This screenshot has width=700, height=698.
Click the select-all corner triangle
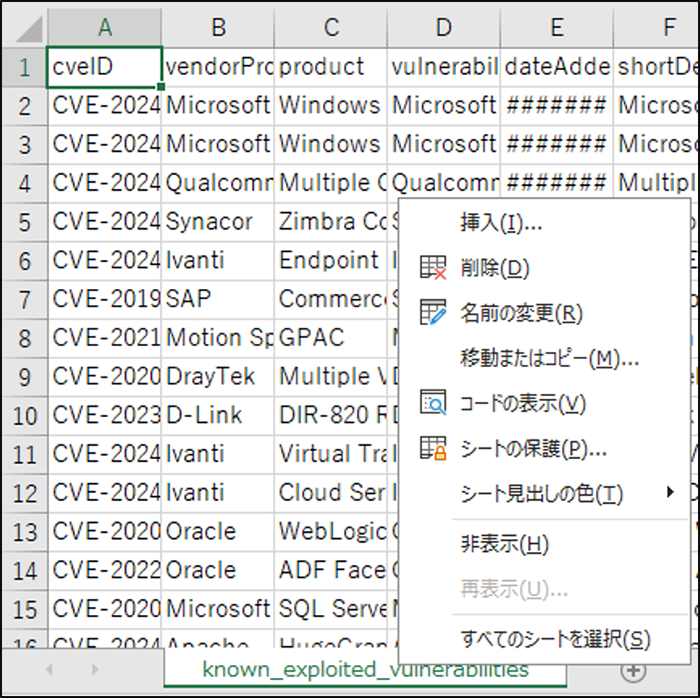pos(29,29)
